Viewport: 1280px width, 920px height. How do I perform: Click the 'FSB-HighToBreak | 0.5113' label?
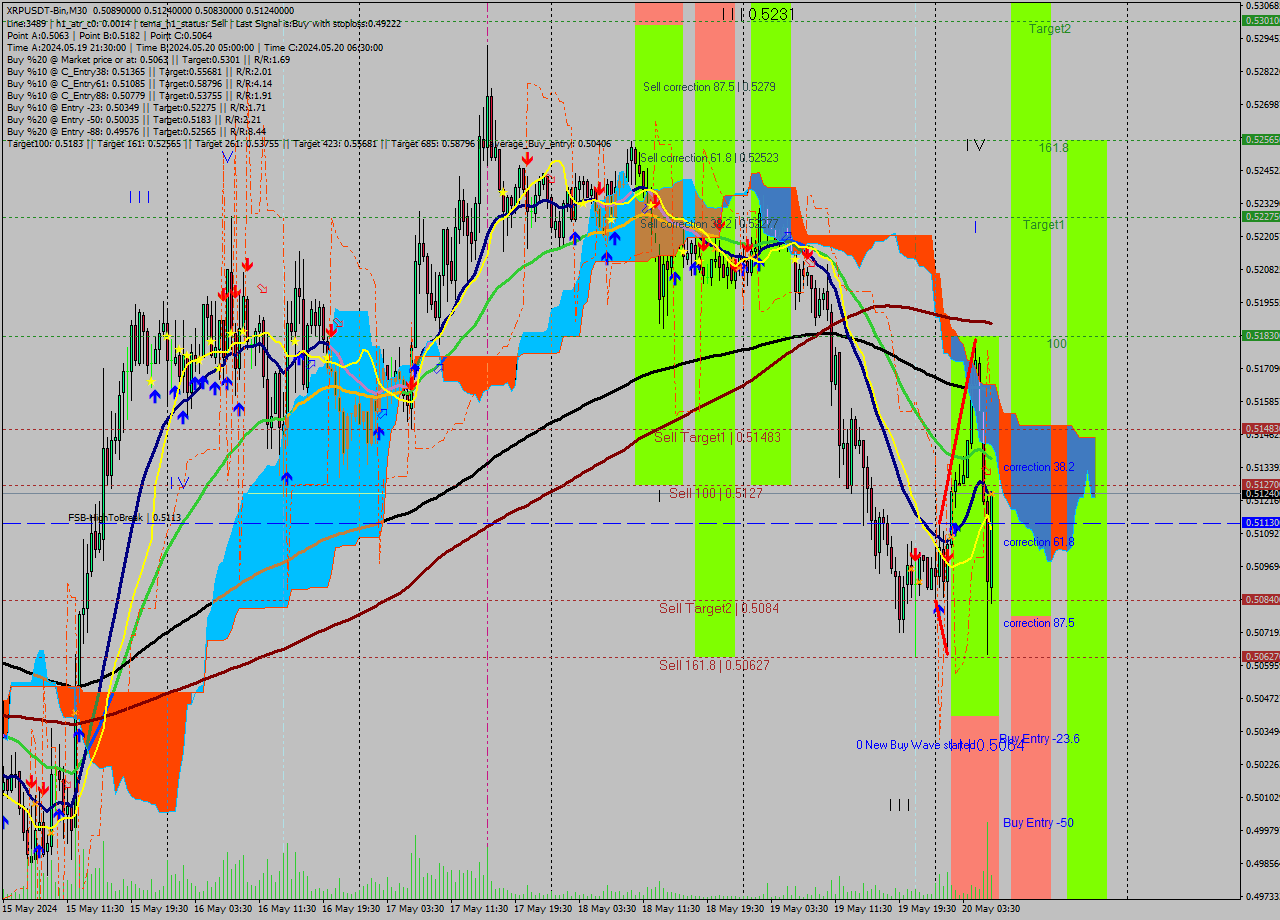pos(125,518)
